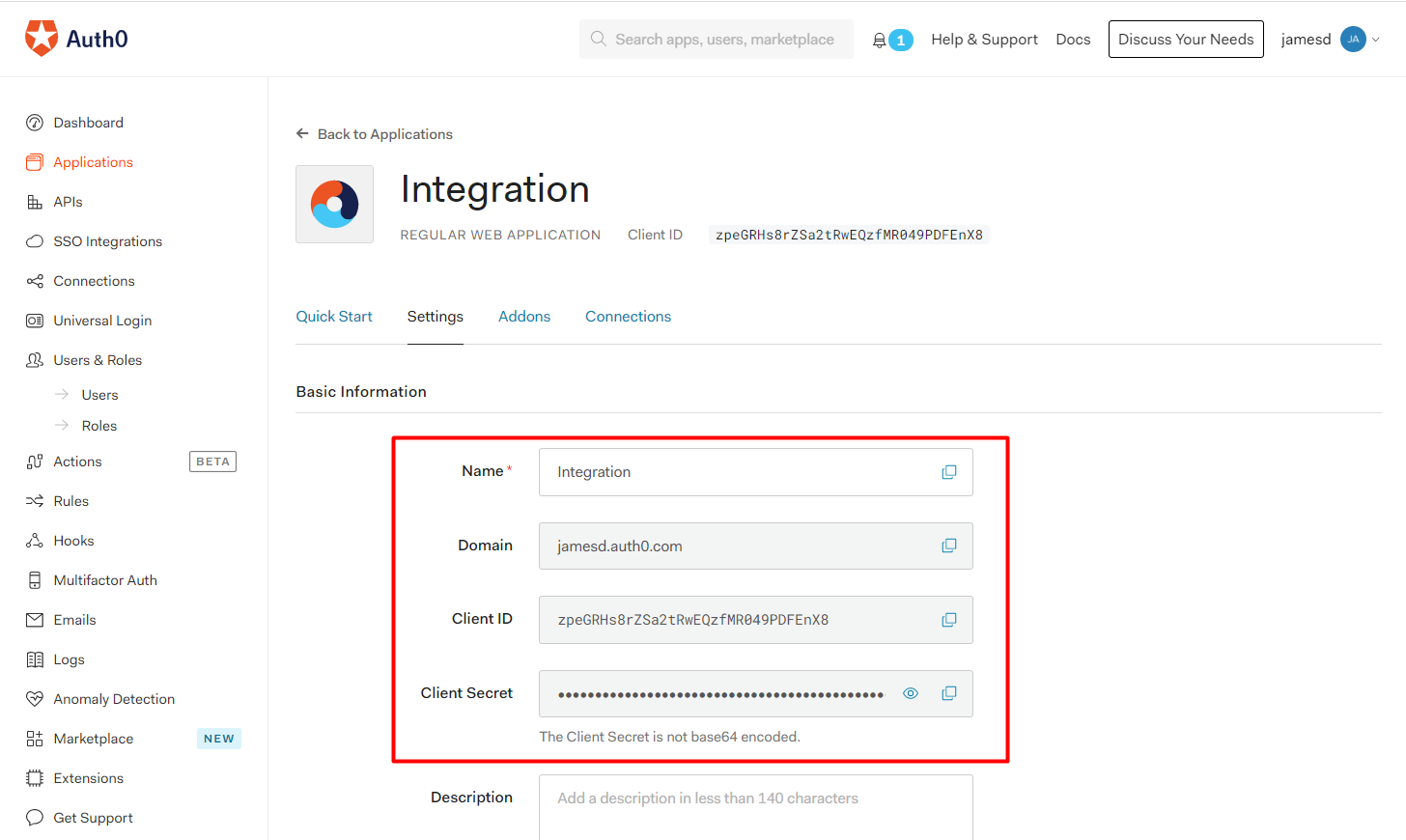Copy the Name field value
The height and width of the screenshot is (840, 1406).
click(x=949, y=472)
